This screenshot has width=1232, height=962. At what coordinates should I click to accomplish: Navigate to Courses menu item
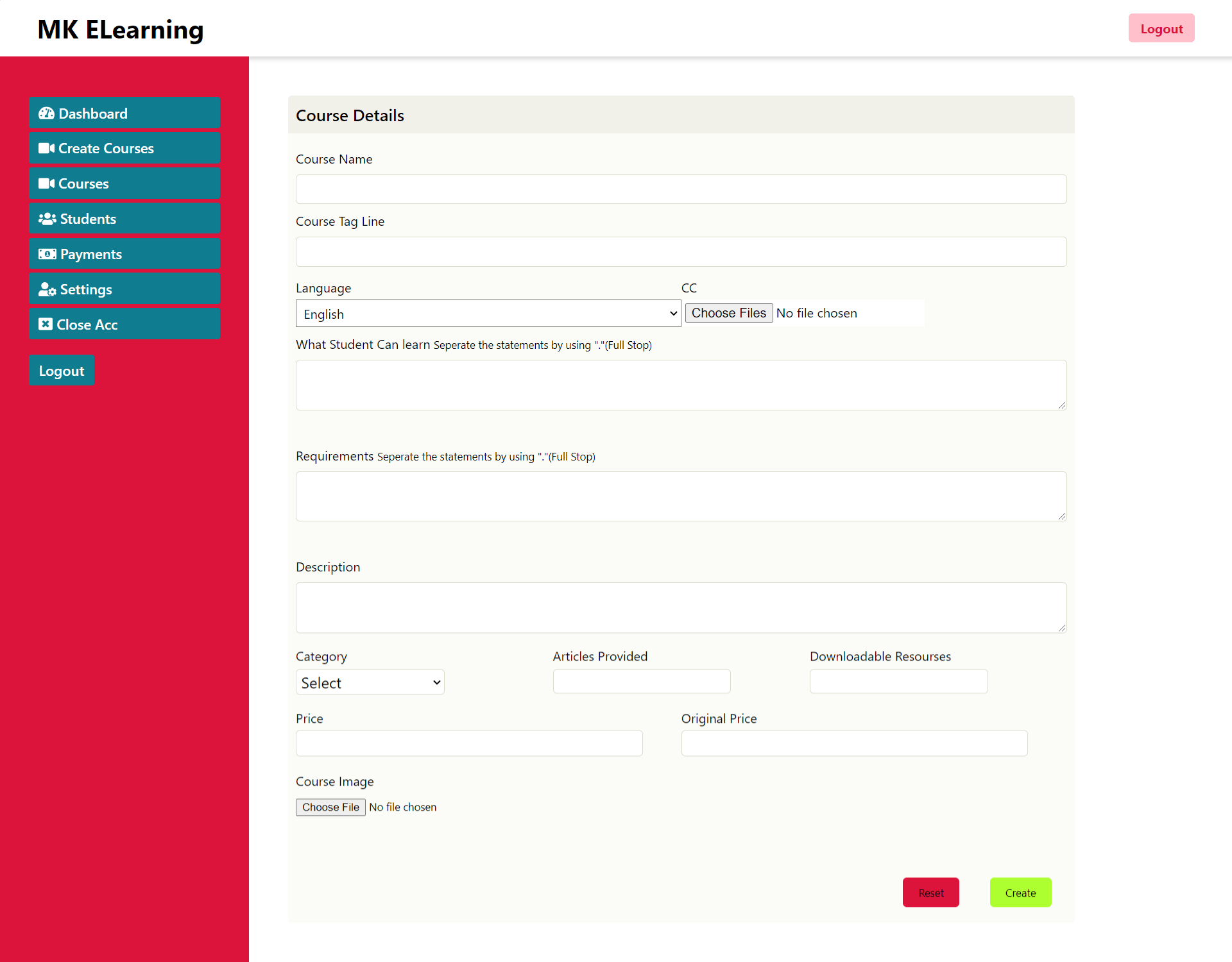(x=125, y=183)
